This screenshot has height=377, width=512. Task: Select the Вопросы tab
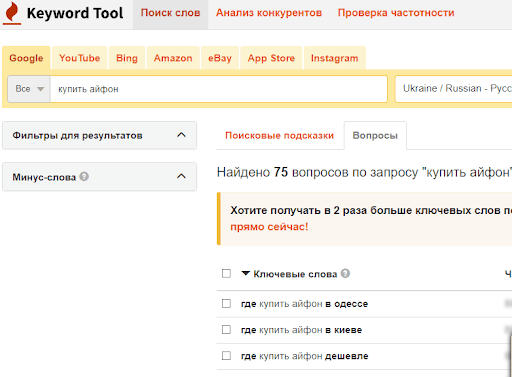375,135
